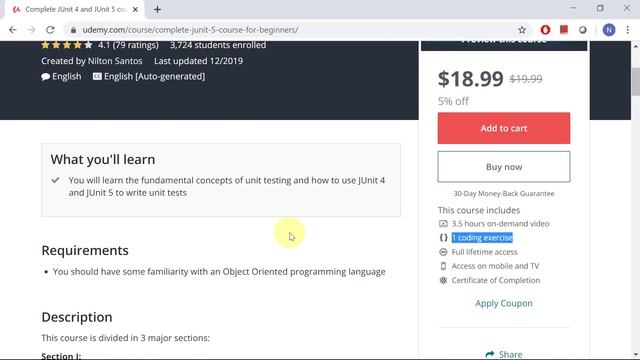View site info via the padlock icon
The height and width of the screenshot is (360, 640).
[73, 30]
